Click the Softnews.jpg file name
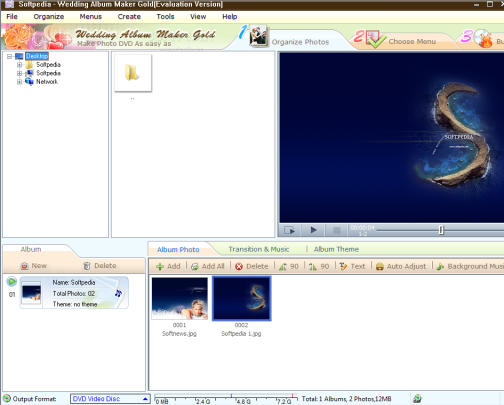 179,334
